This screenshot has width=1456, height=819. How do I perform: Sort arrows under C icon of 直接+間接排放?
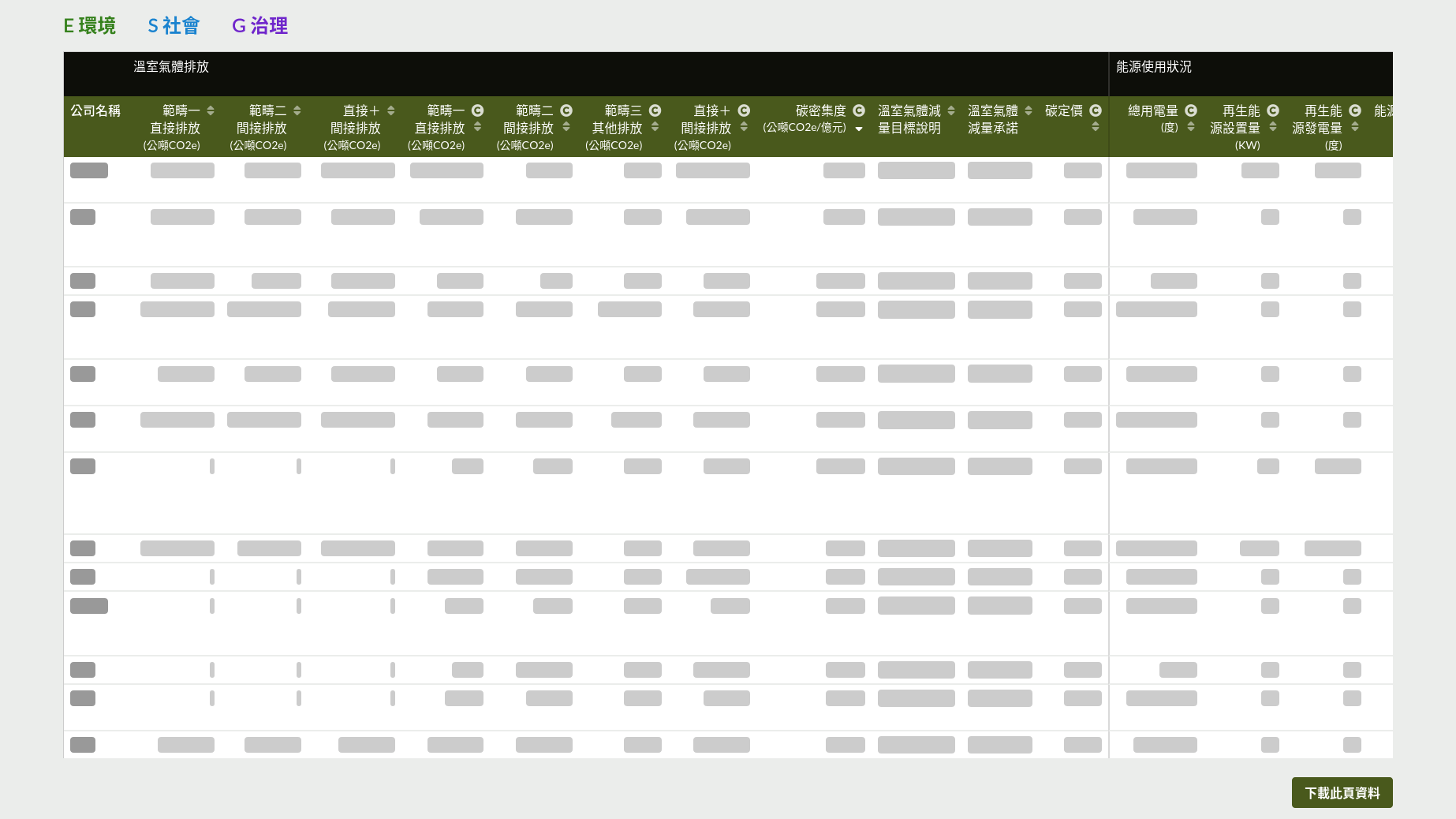[744, 126]
